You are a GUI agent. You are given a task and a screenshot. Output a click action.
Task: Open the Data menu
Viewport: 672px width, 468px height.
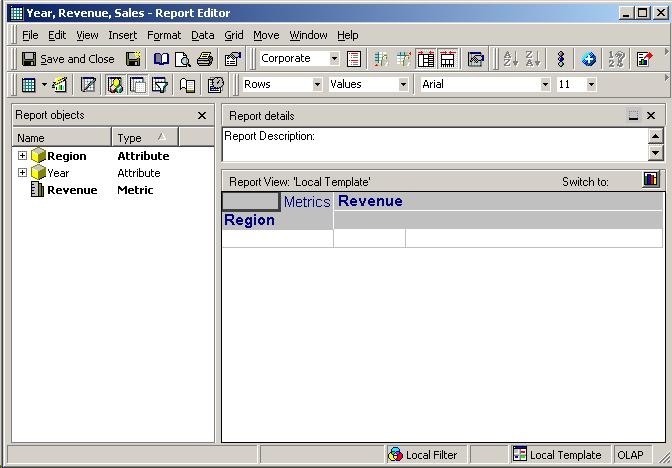pos(203,35)
